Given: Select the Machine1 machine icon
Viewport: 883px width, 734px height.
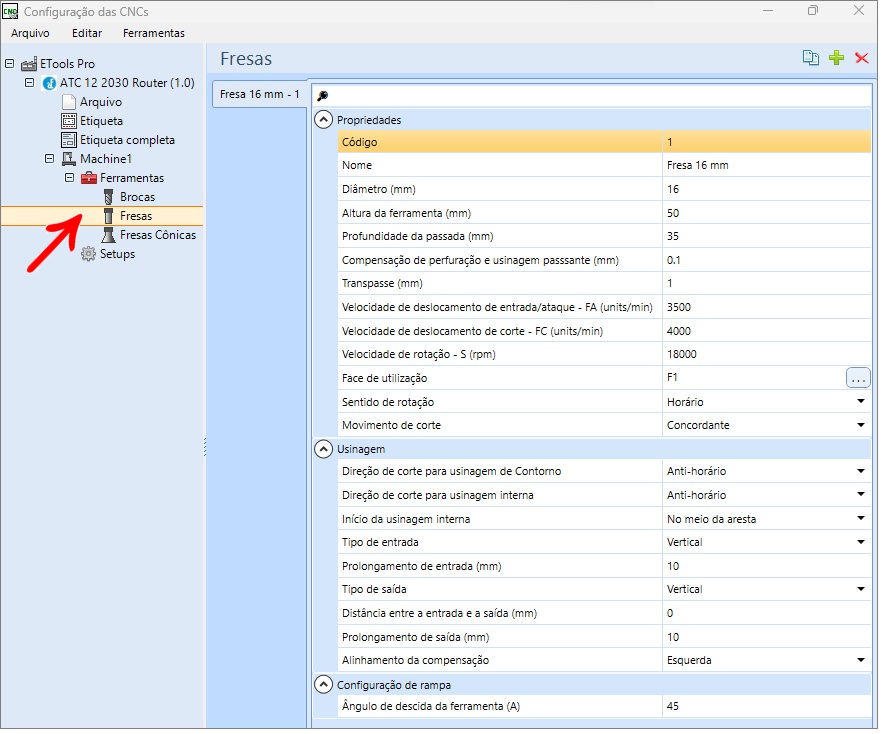Looking at the screenshot, I should [x=69, y=159].
